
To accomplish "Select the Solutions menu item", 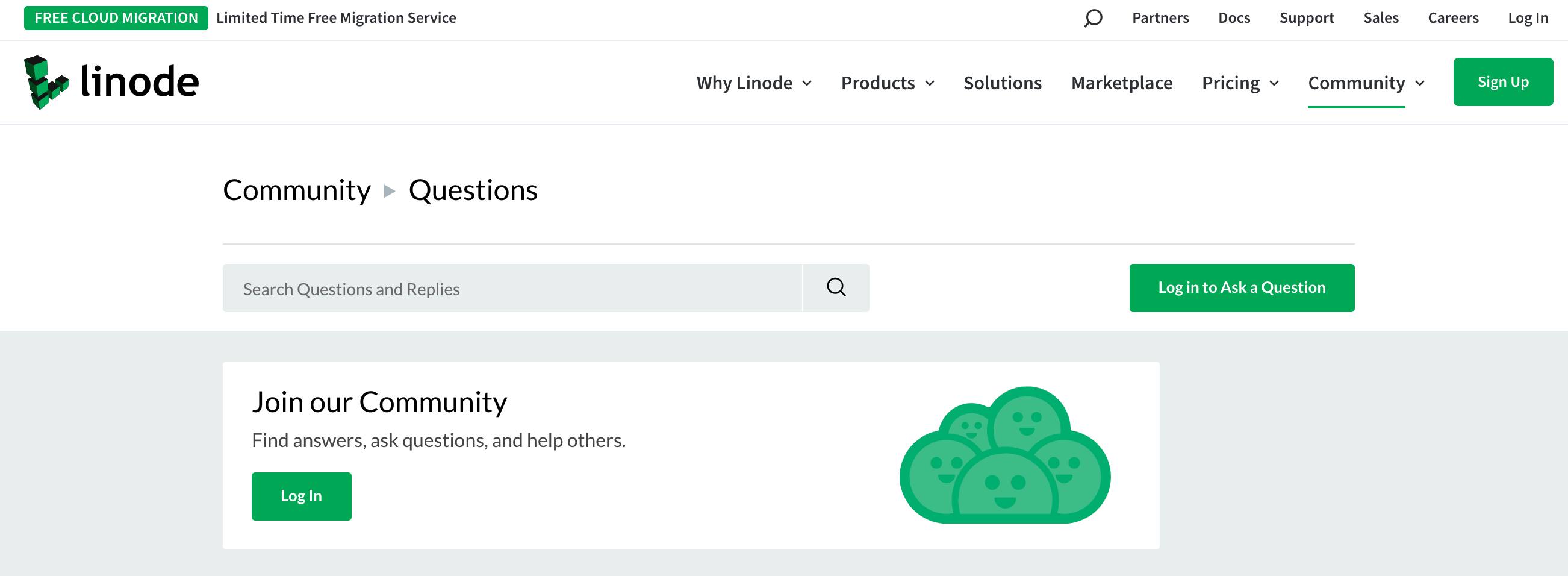I will (1003, 83).
